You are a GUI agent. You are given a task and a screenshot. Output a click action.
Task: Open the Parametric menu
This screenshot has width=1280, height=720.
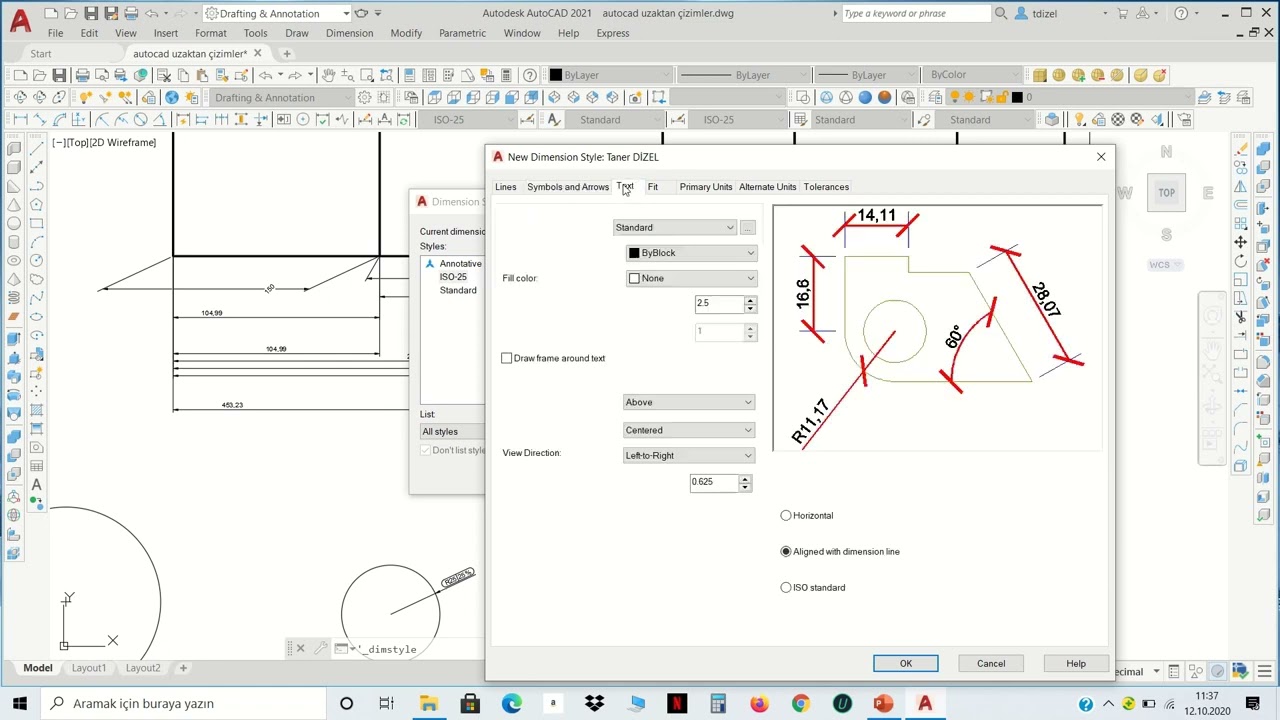click(462, 33)
